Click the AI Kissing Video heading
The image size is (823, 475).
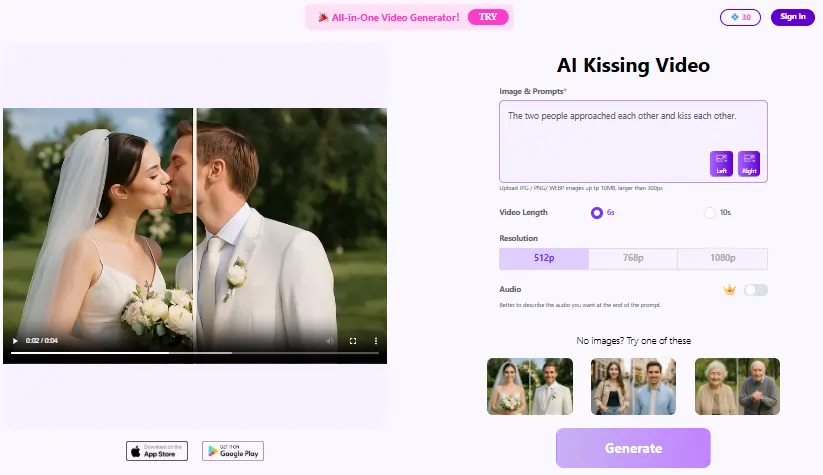pyautogui.click(x=633, y=65)
